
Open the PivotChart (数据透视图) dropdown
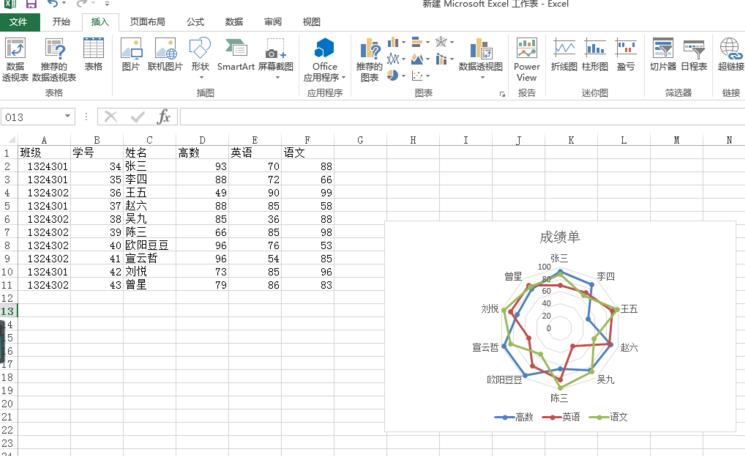point(480,58)
